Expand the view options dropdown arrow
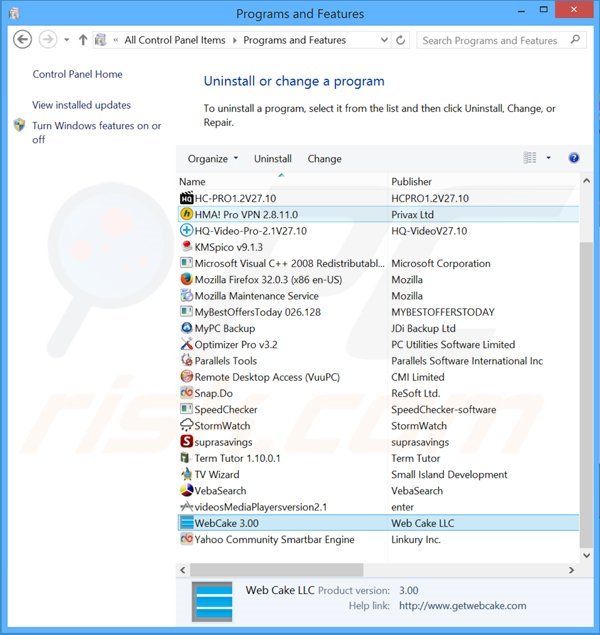600x635 pixels. (548, 158)
